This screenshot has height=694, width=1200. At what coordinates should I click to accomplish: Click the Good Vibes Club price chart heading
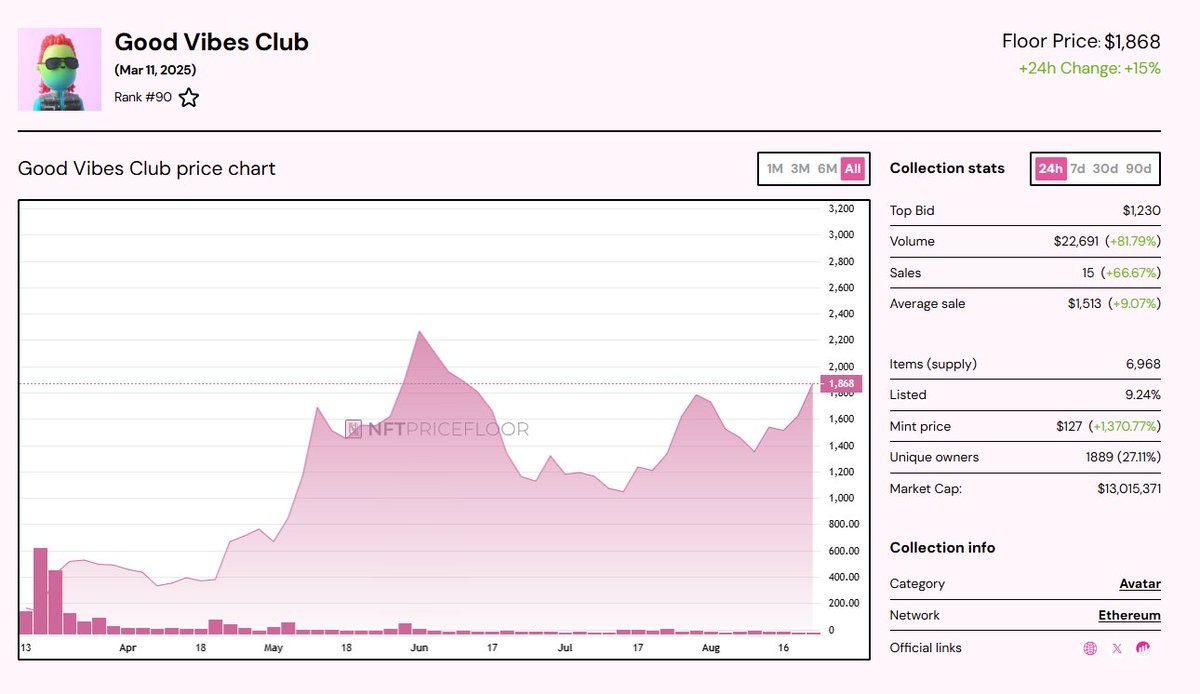[147, 169]
